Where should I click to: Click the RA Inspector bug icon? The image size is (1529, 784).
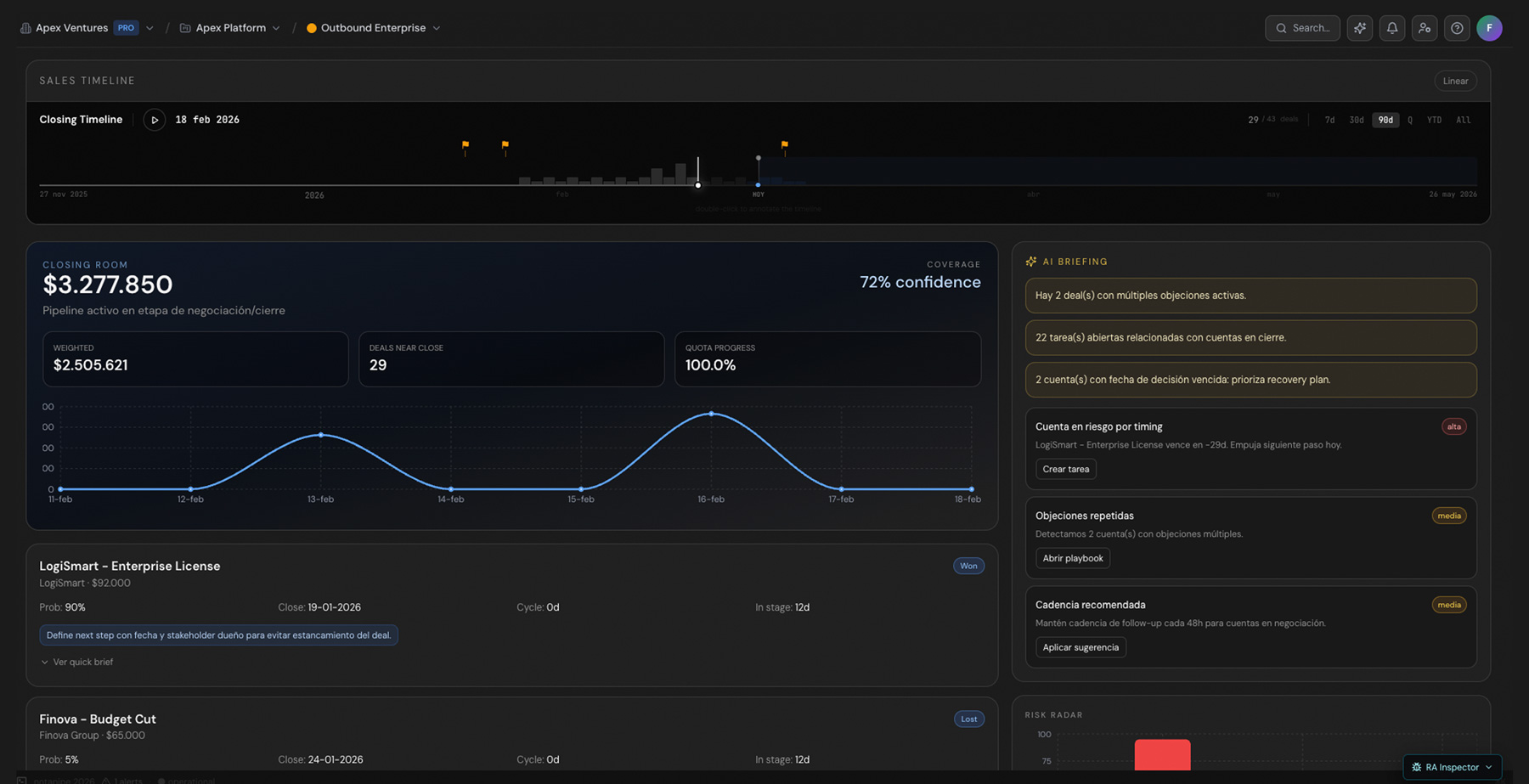click(1416, 767)
